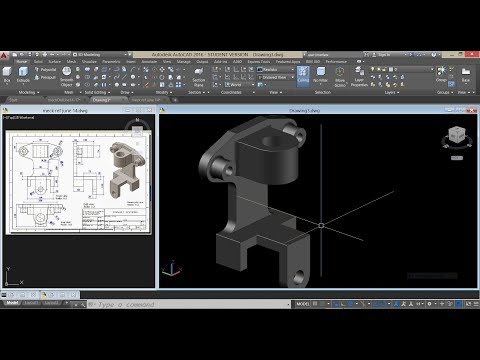Open the Featured Apps tab
Viewport: 480px width, 360px height.
click(x=288, y=62)
